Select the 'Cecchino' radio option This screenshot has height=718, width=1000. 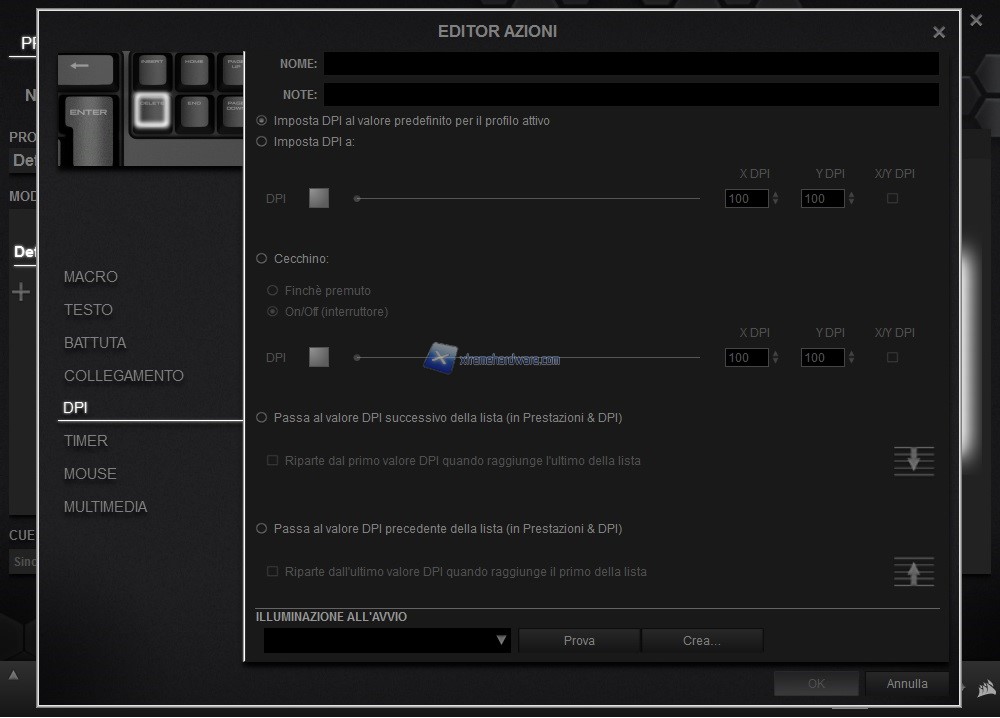(262, 258)
